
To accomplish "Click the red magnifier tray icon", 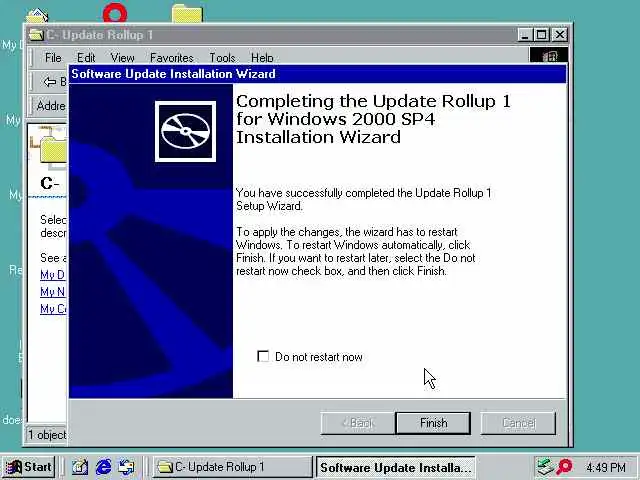I will (x=565, y=467).
